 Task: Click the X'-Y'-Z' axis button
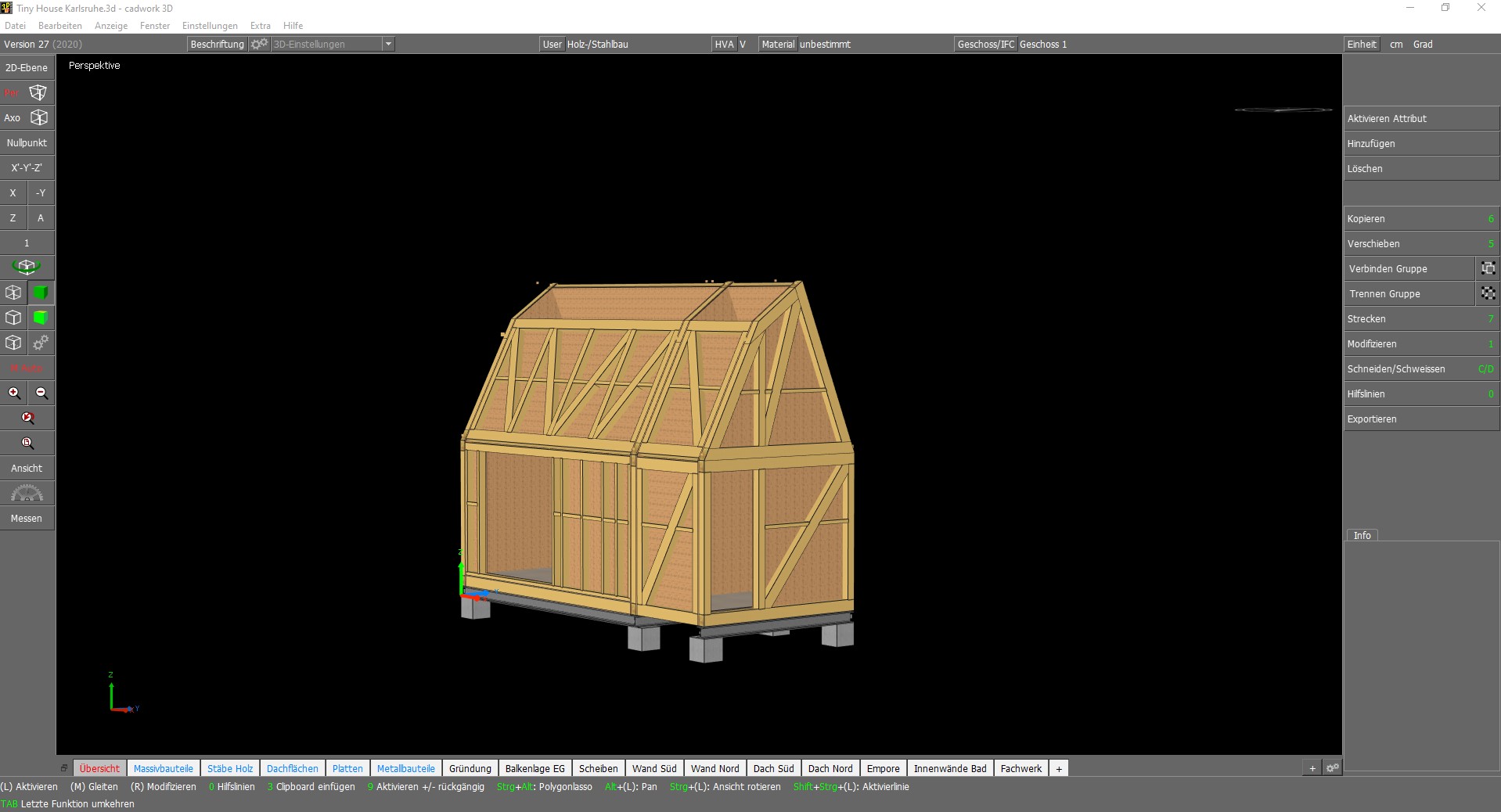pyautogui.click(x=27, y=167)
